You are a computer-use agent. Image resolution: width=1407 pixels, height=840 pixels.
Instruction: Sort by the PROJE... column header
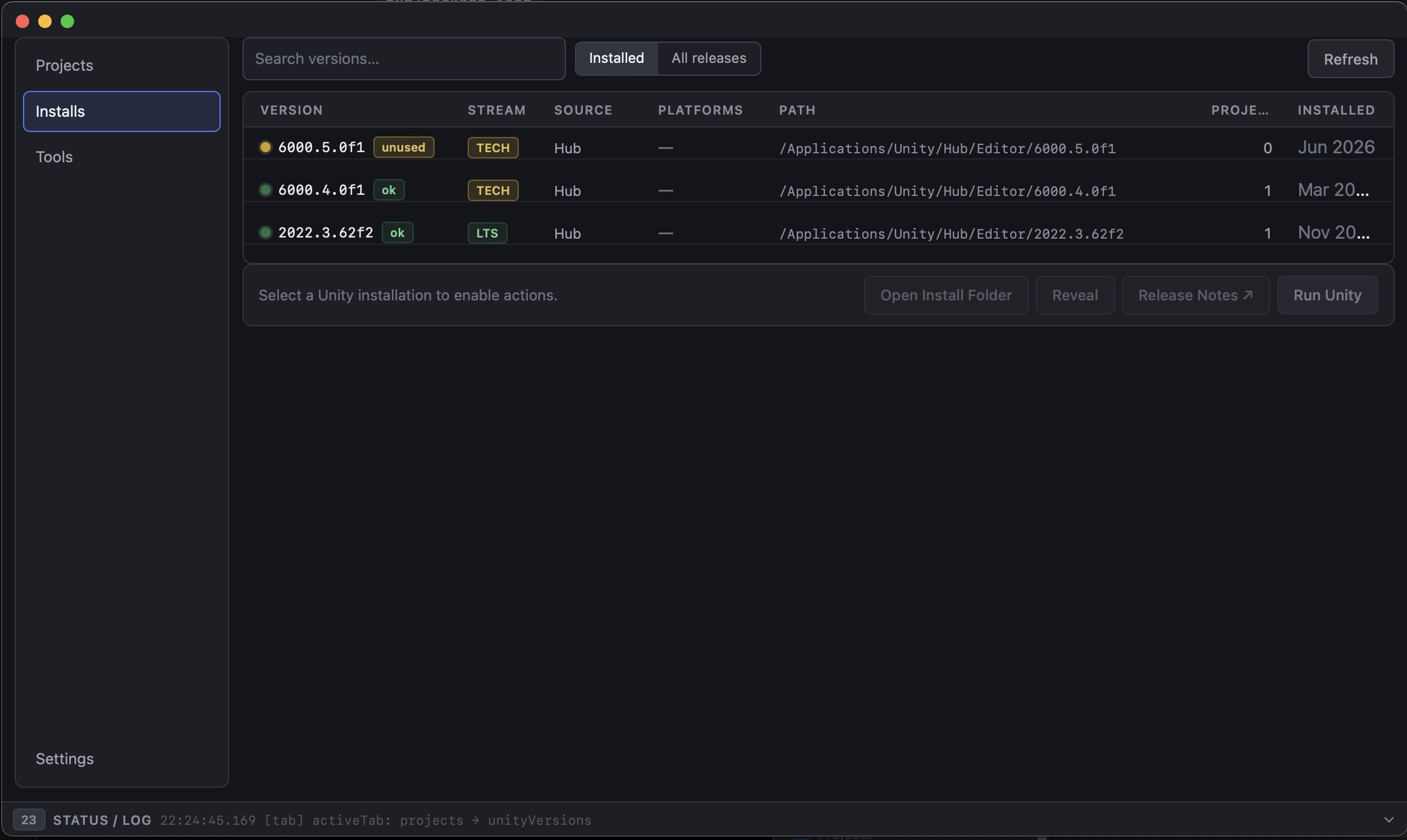[x=1240, y=110]
